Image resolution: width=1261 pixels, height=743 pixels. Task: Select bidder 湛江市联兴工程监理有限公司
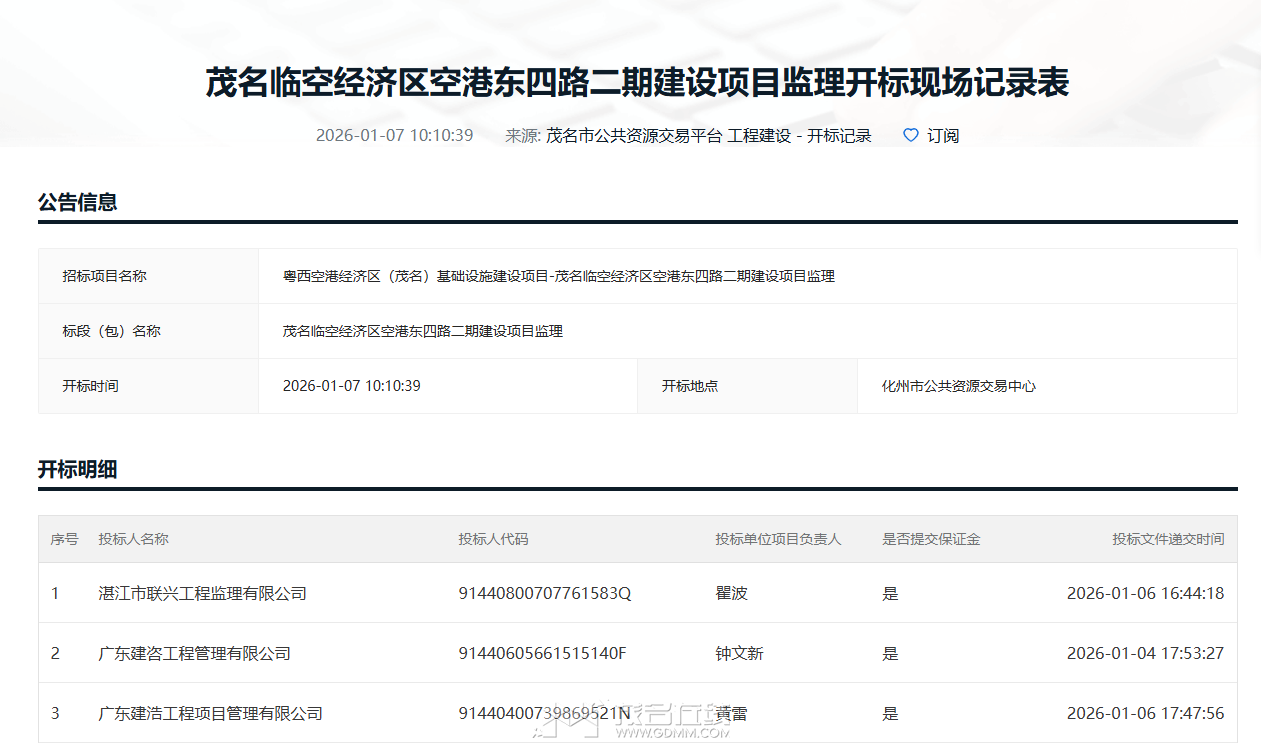click(x=202, y=593)
